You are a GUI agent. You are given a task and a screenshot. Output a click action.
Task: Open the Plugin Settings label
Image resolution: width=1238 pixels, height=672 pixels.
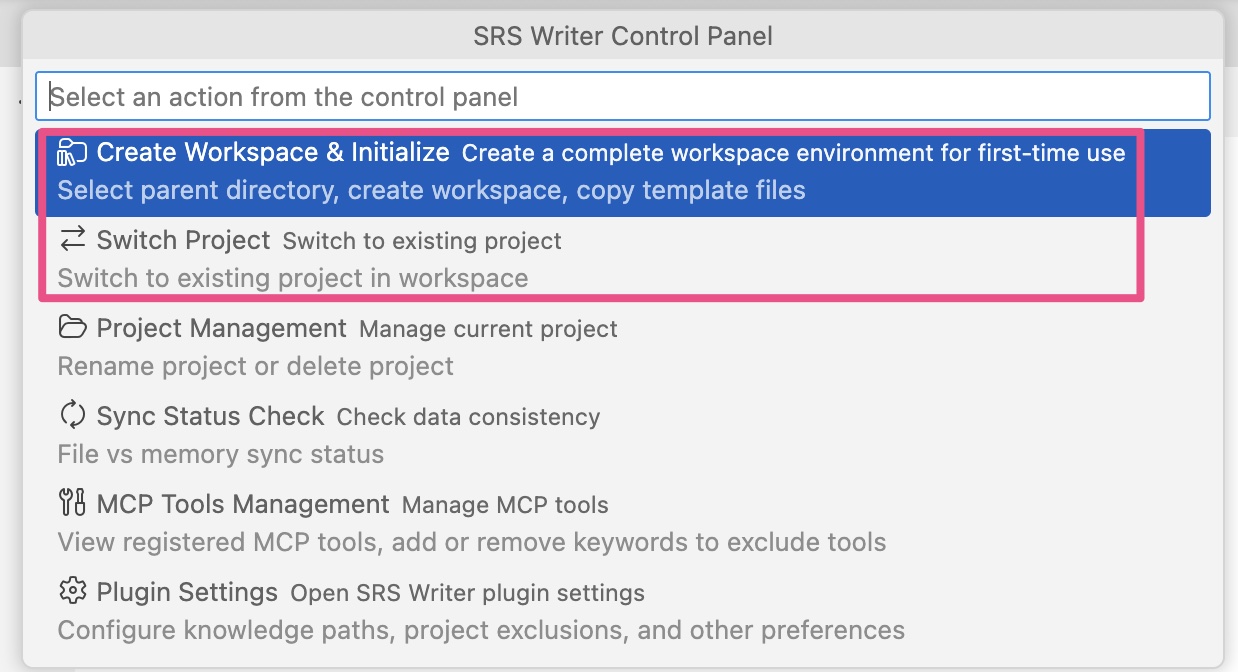tap(187, 593)
